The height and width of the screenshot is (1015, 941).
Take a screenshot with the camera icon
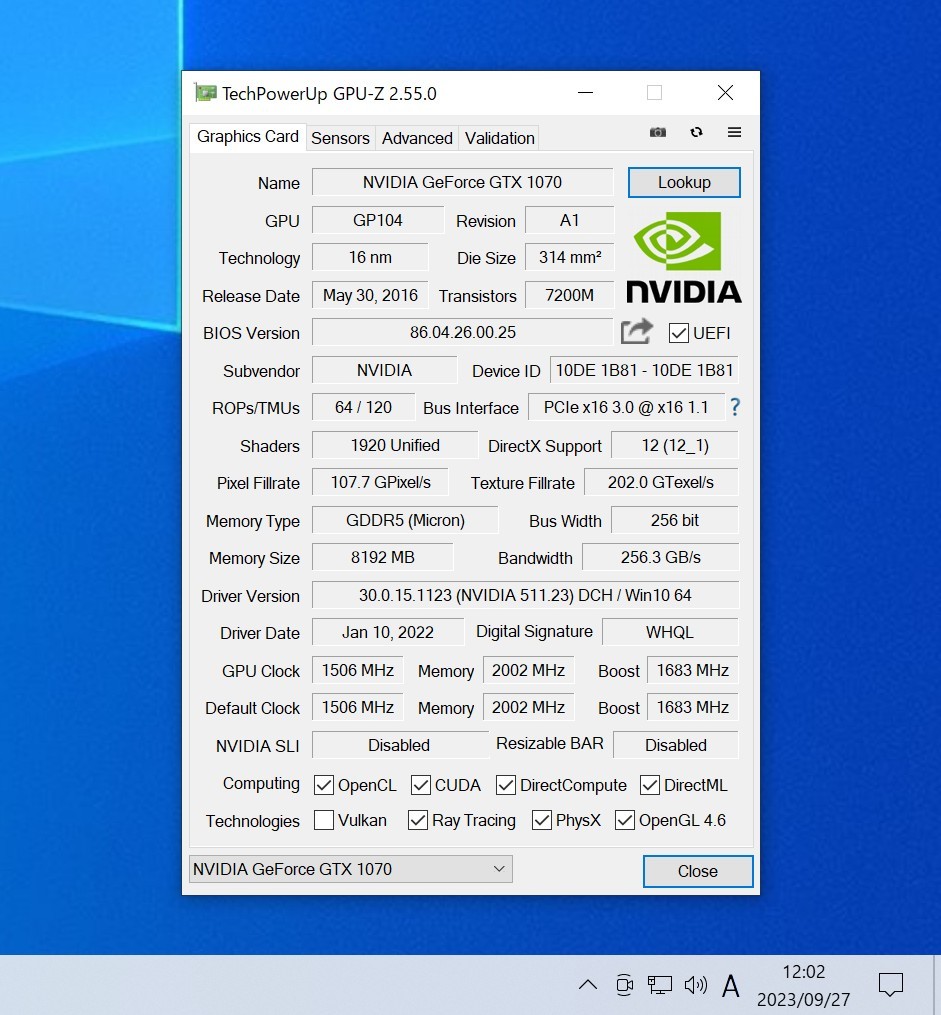(658, 132)
